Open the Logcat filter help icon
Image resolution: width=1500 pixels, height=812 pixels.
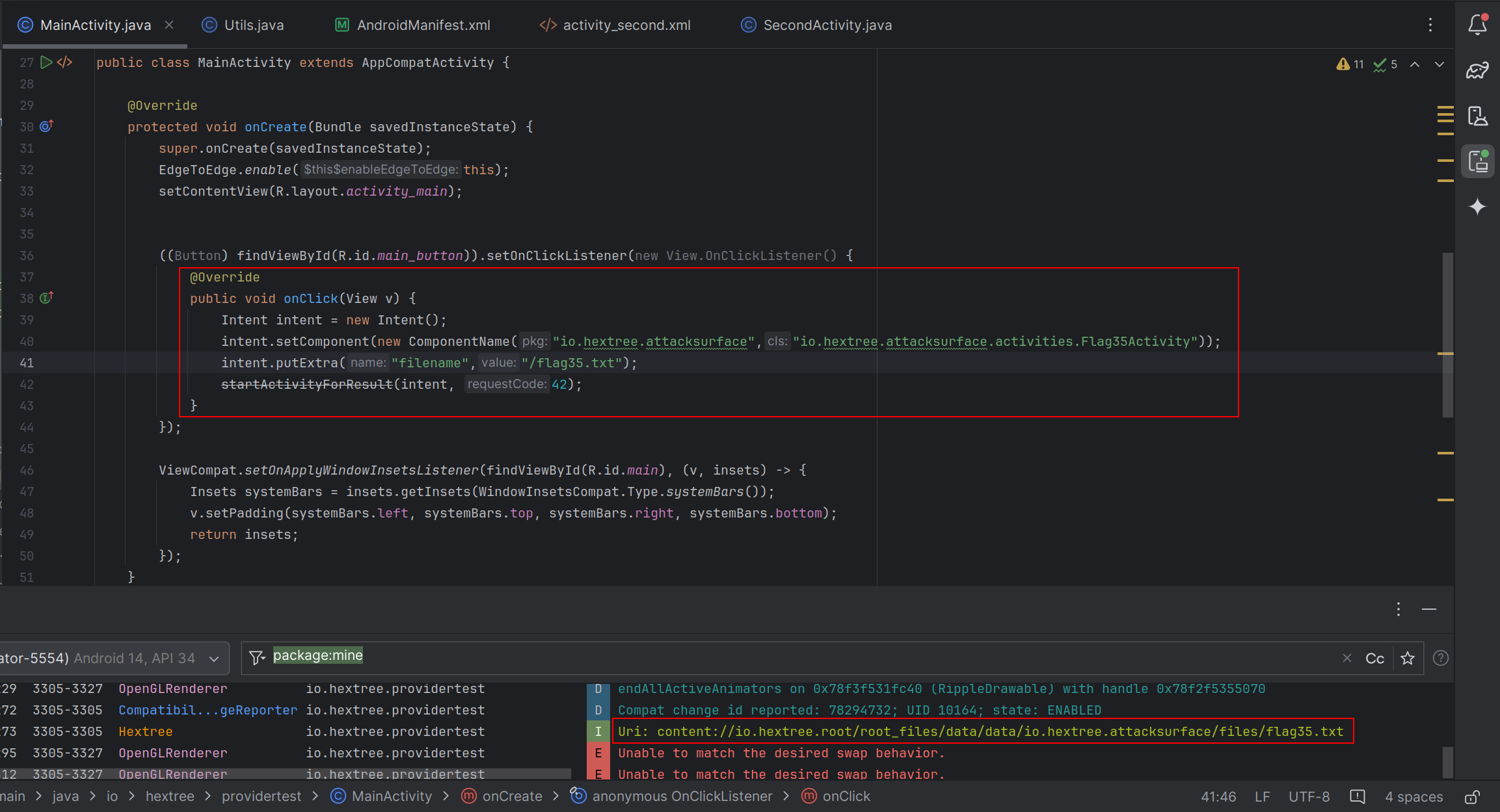(1440, 658)
